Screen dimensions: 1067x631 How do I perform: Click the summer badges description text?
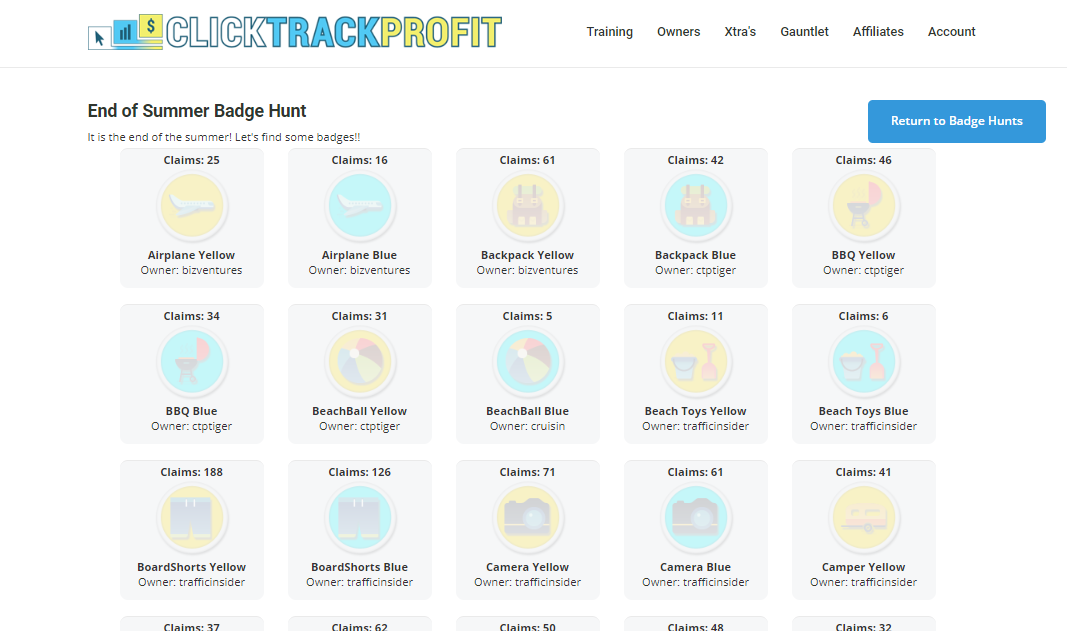[224, 137]
